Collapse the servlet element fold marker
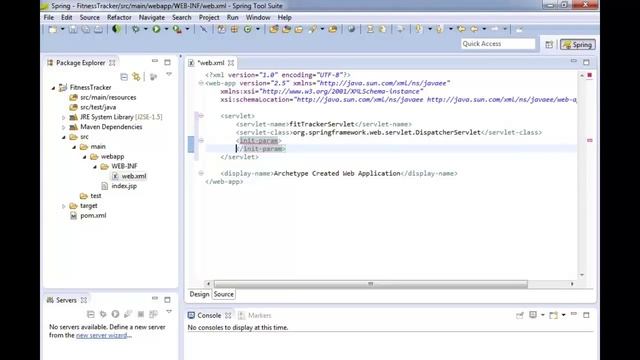The width and height of the screenshot is (640, 360). pos(201,116)
